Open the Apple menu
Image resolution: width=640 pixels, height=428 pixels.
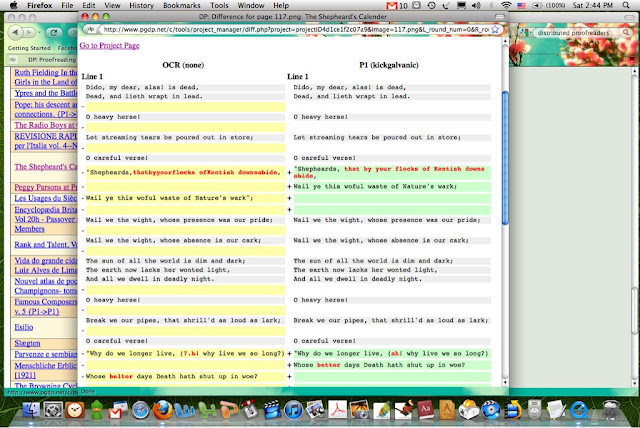13,5
